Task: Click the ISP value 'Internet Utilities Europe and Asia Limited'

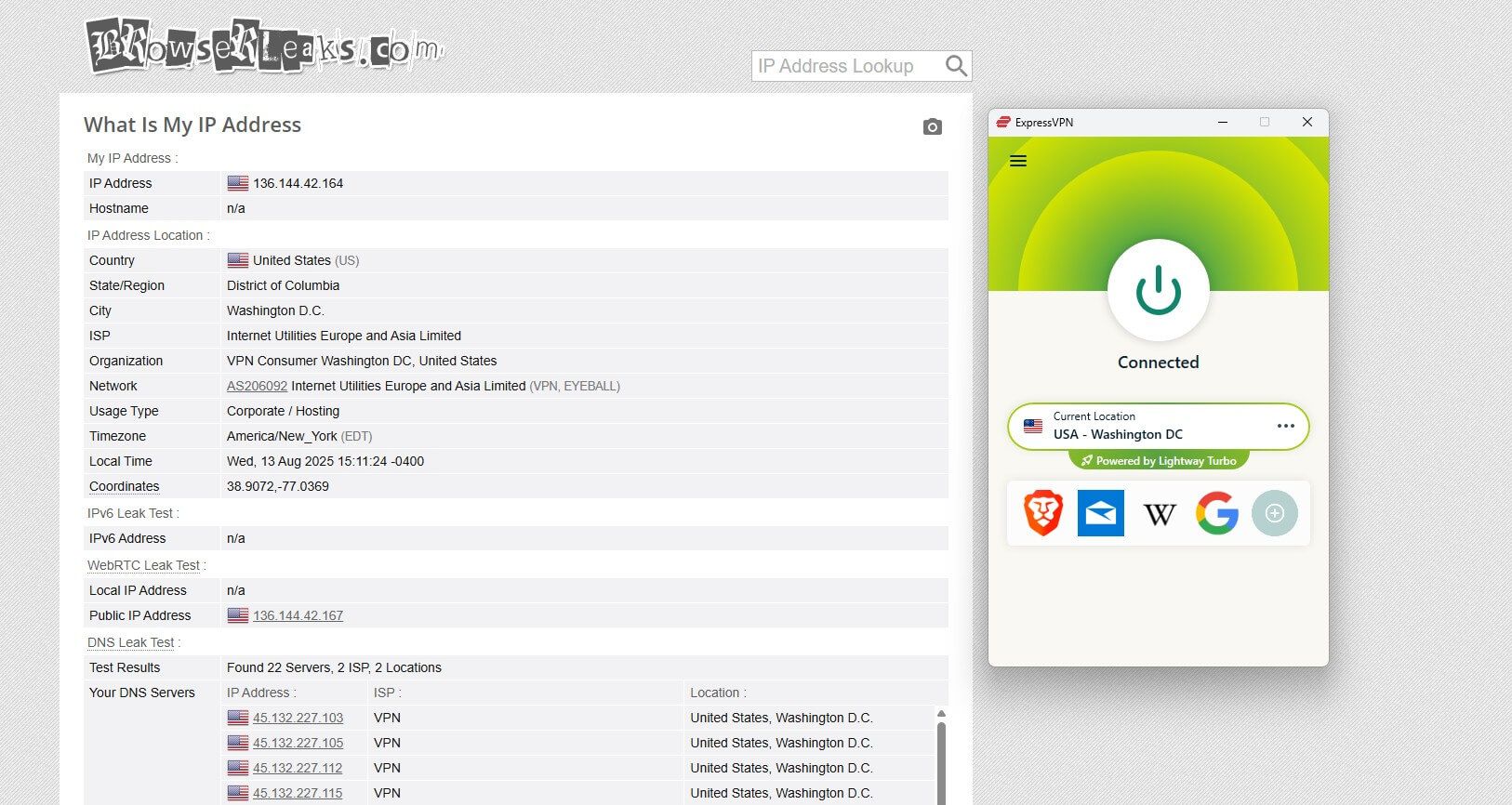Action: pos(344,336)
